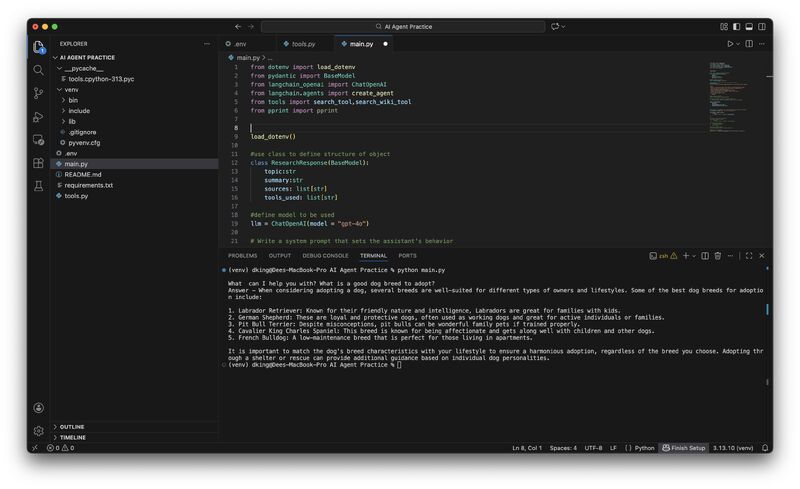Switch to the OUTPUT panel tab
The height and width of the screenshot is (489, 800).
(280, 256)
